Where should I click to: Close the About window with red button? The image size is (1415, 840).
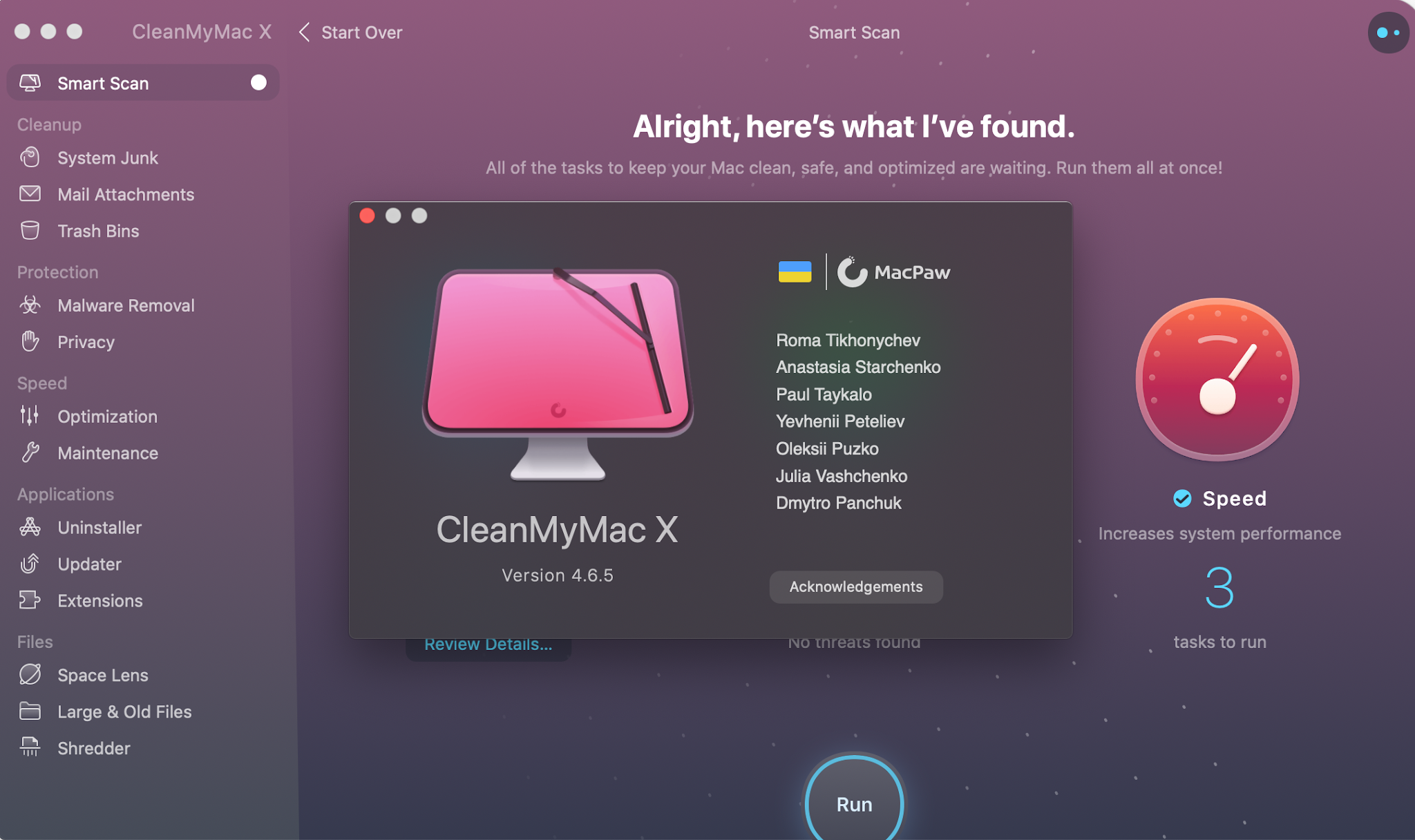tap(367, 216)
